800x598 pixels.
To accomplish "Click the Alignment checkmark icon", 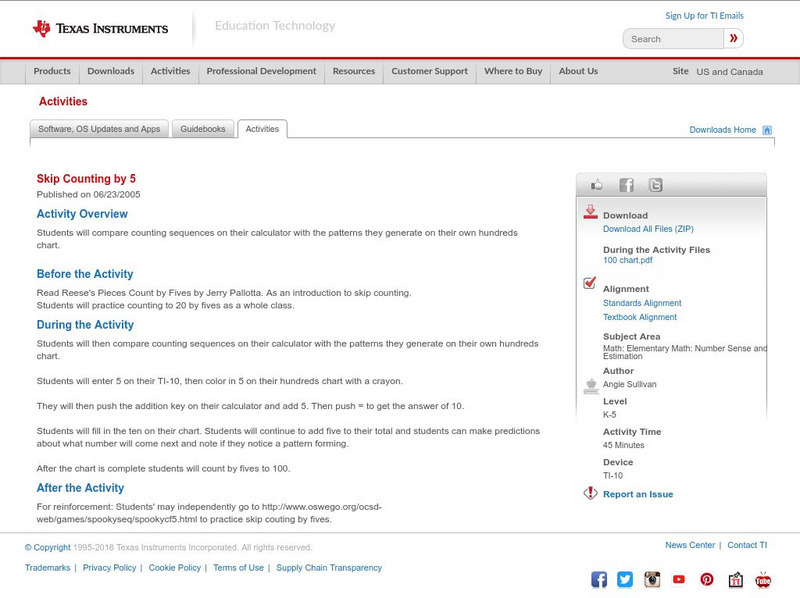I will click(x=589, y=283).
